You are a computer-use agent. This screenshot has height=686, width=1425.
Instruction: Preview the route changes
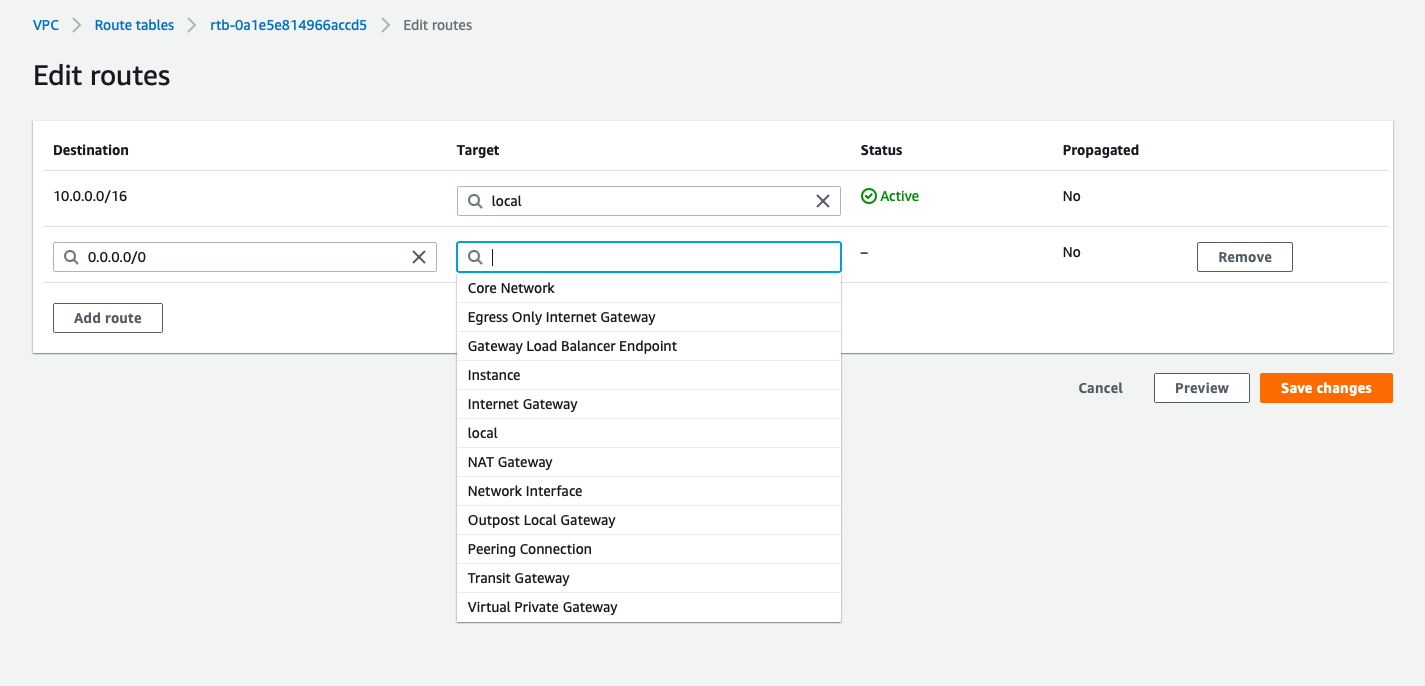pyautogui.click(x=1201, y=388)
